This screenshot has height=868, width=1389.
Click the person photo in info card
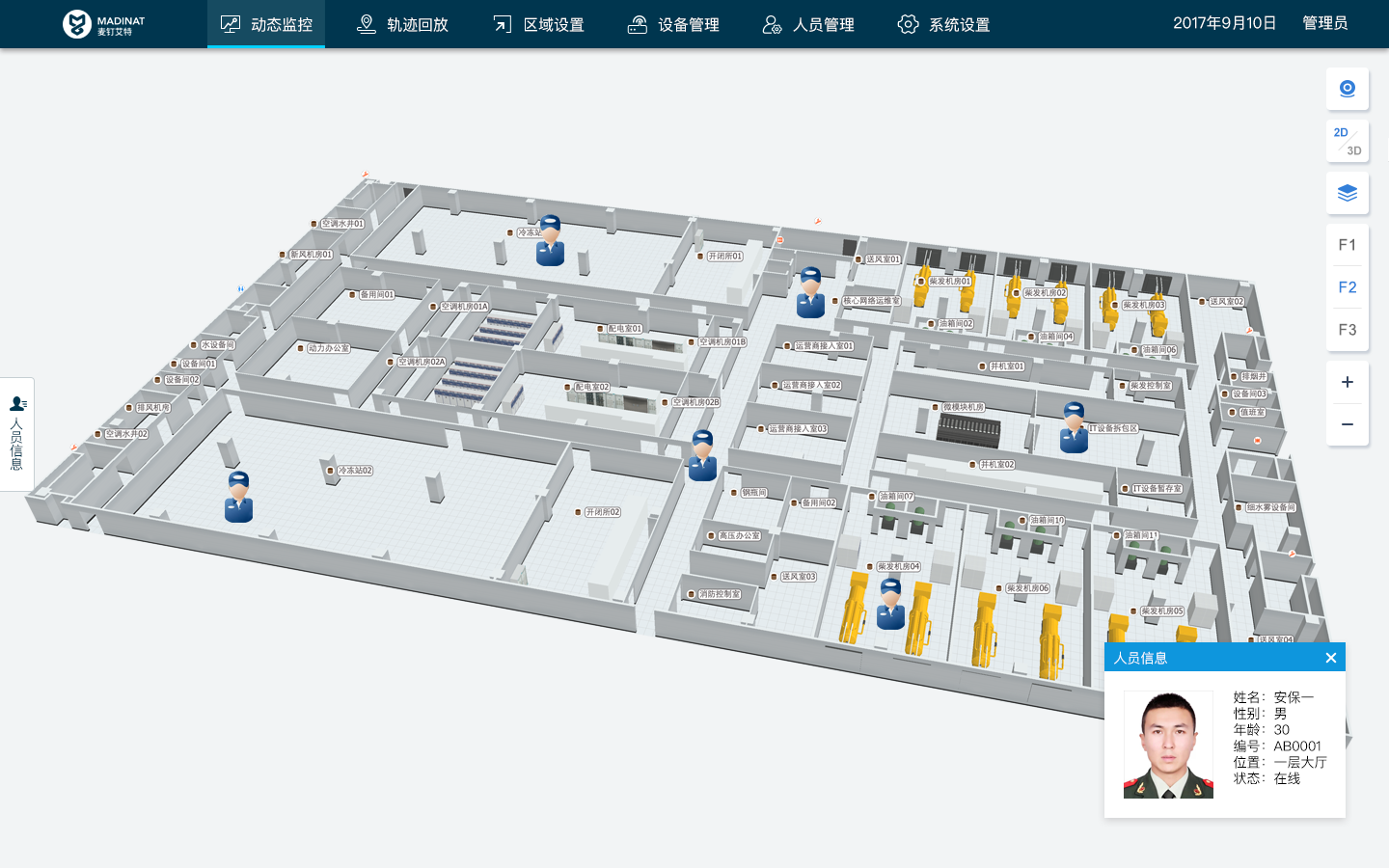[x=1168, y=745]
